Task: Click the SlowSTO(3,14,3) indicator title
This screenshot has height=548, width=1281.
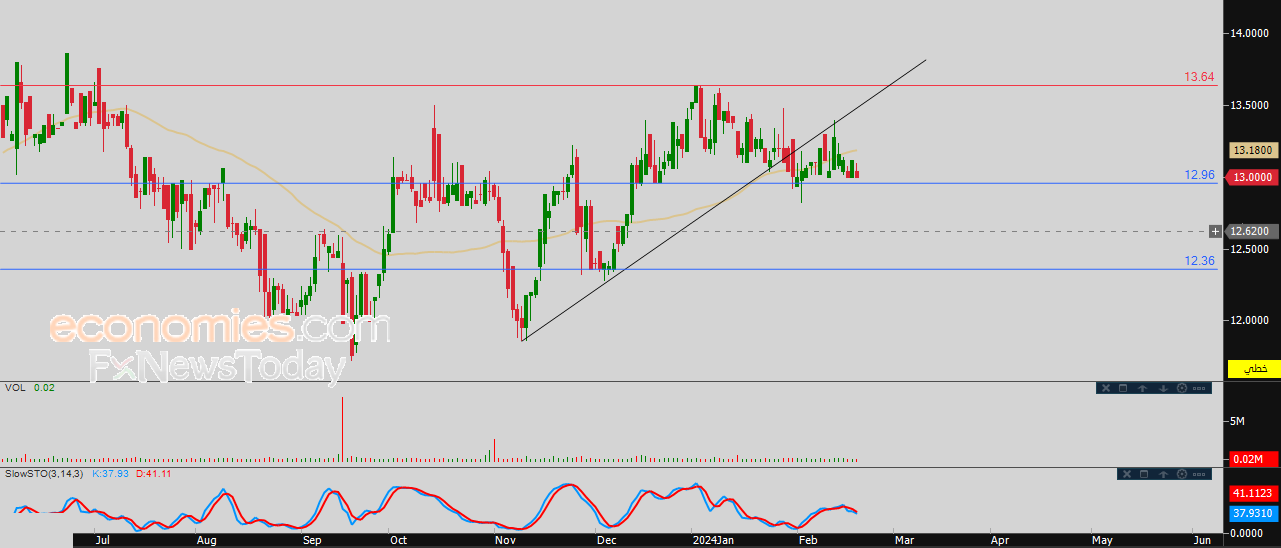Action: coord(45,473)
